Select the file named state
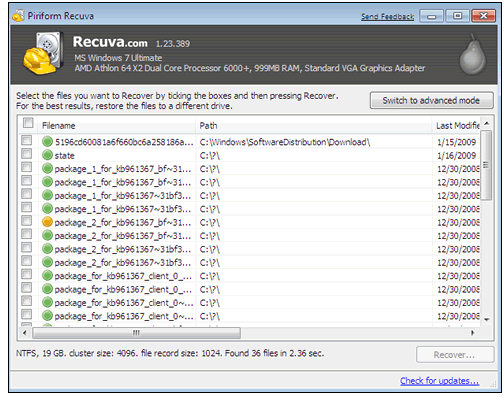 (65, 156)
